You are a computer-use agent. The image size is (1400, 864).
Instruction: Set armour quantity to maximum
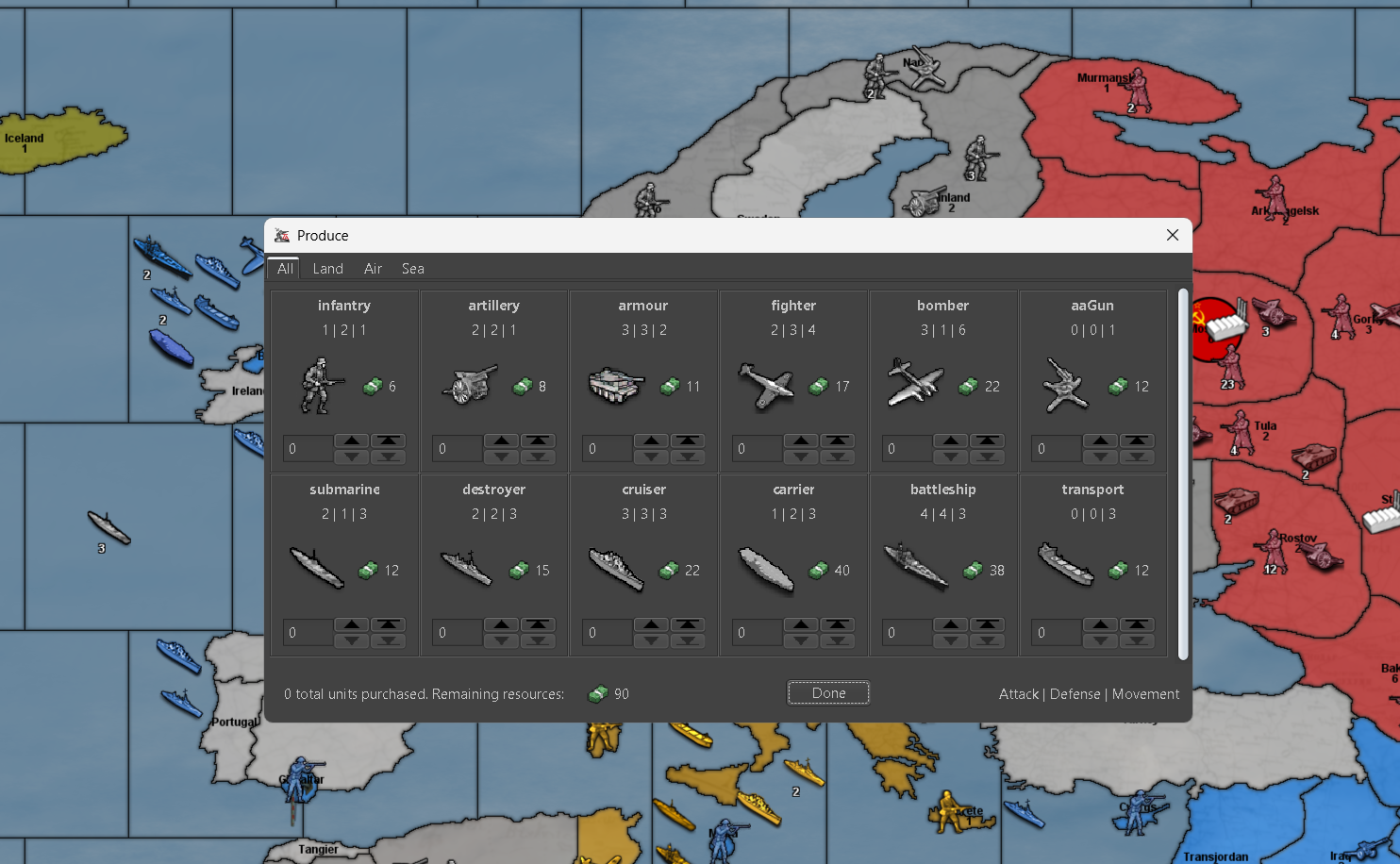(x=688, y=440)
